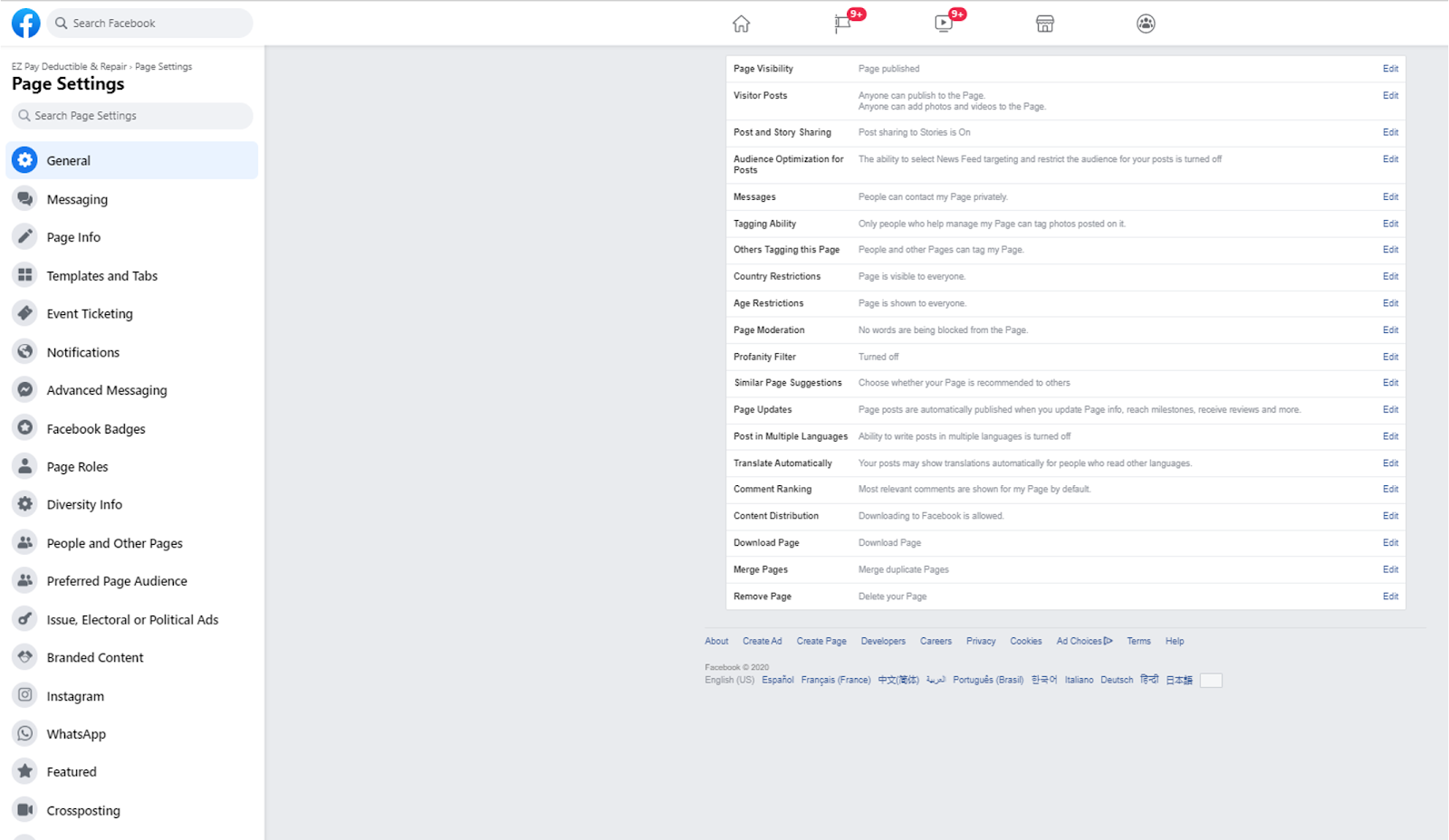
Task: Edit the Profanity Filter
Action: tap(1390, 357)
